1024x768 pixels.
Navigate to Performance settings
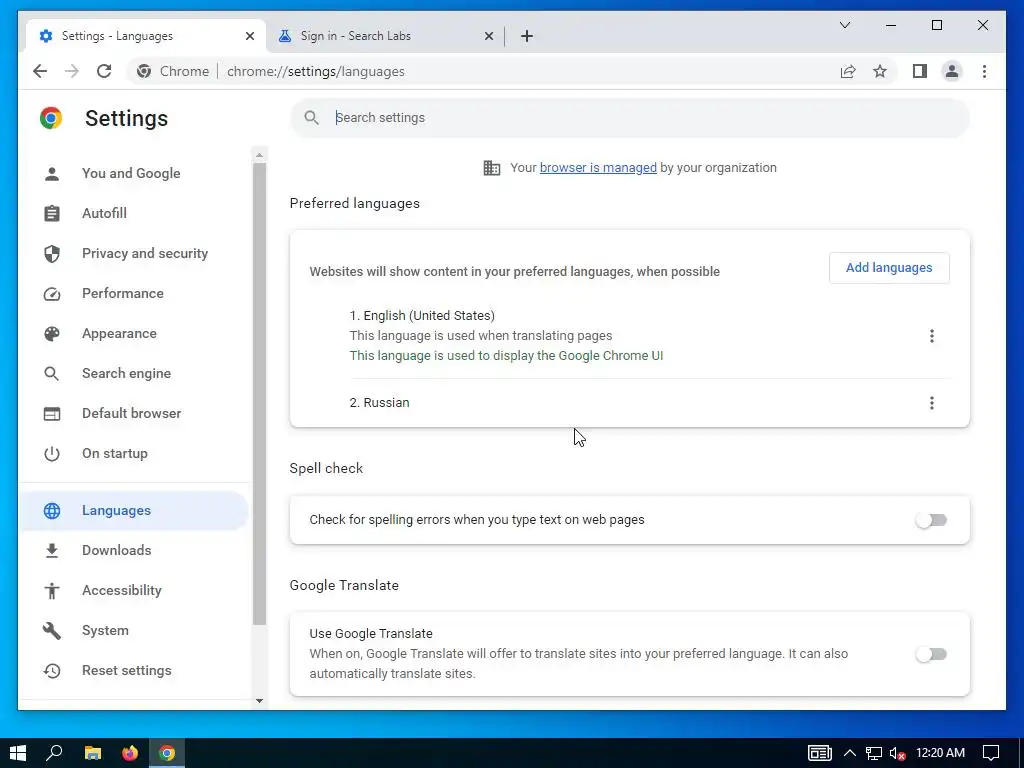tap(135, 293)
